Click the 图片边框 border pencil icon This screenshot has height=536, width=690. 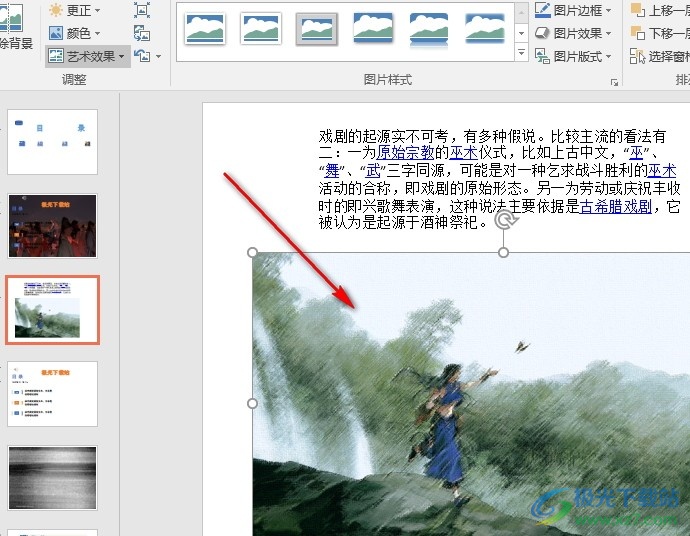point(543,10)
